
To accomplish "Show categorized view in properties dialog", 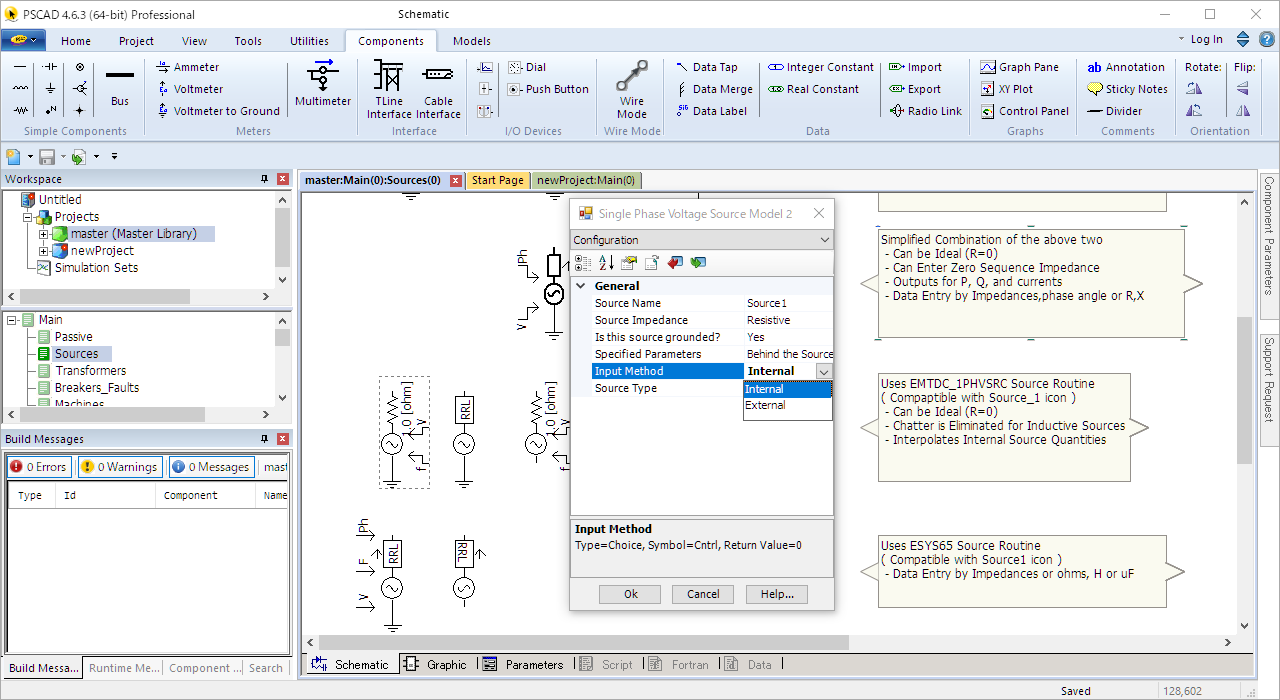I will point(583,263).
